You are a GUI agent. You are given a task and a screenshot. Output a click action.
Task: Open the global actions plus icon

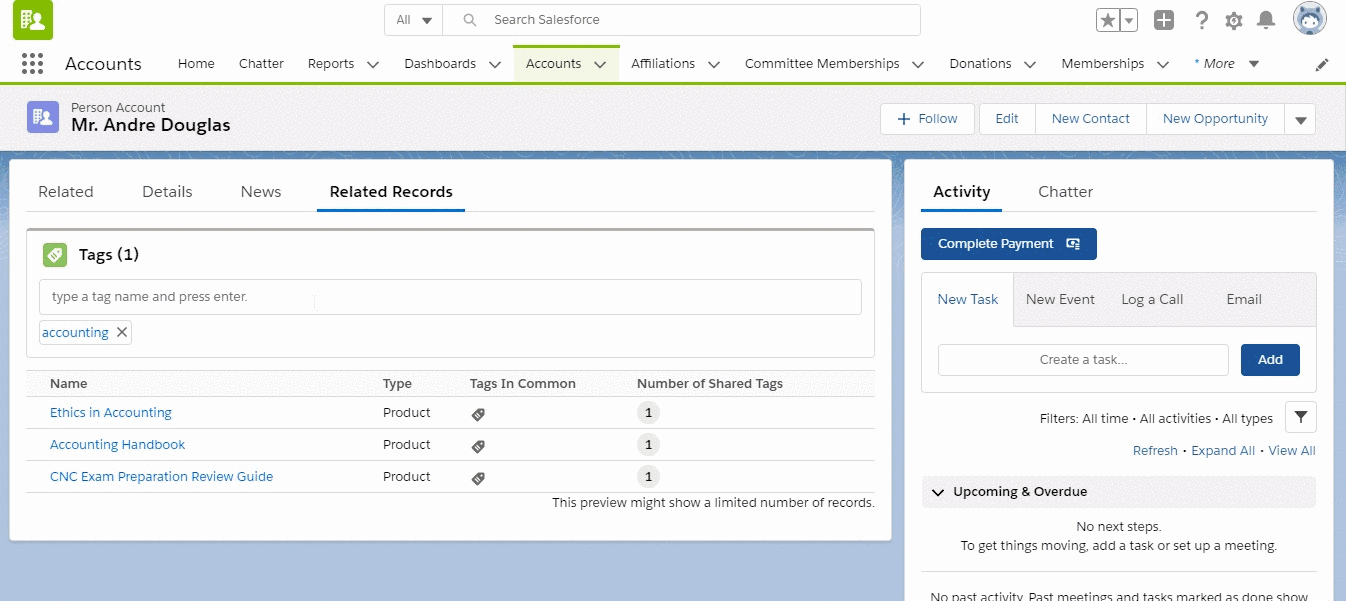point(1163,20)
